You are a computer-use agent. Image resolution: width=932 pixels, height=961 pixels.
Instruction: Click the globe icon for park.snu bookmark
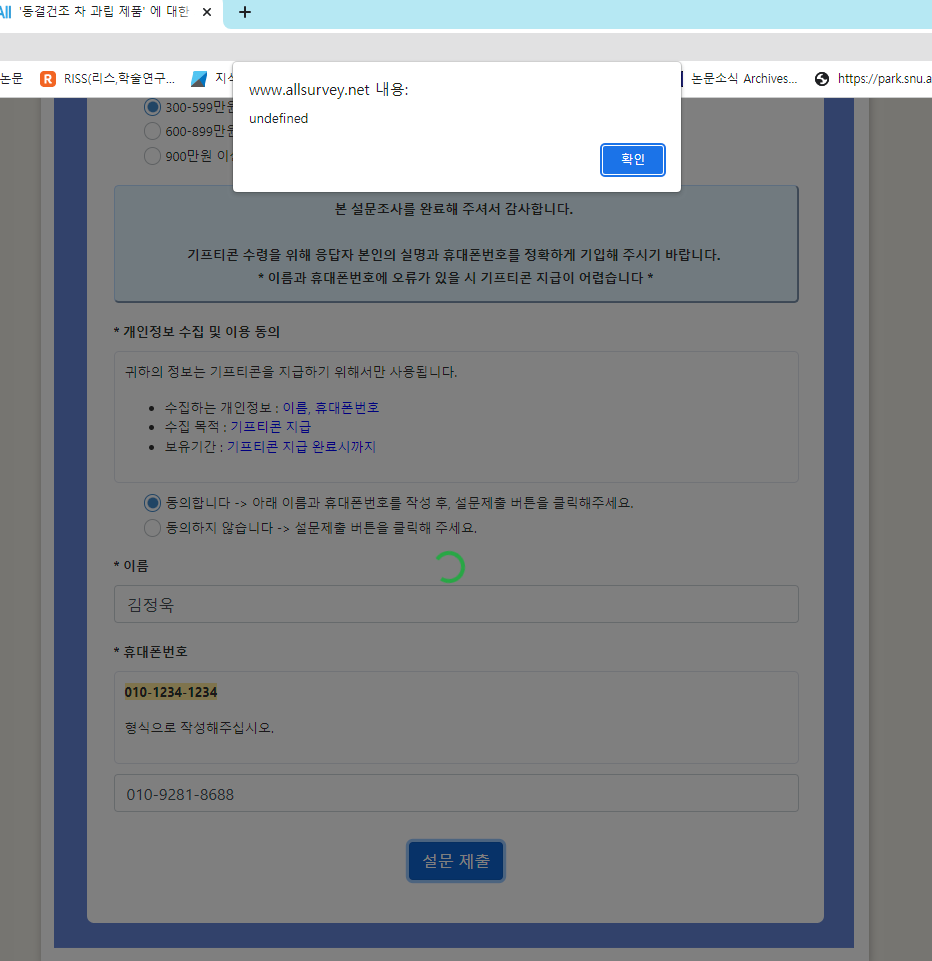point(822,79)
